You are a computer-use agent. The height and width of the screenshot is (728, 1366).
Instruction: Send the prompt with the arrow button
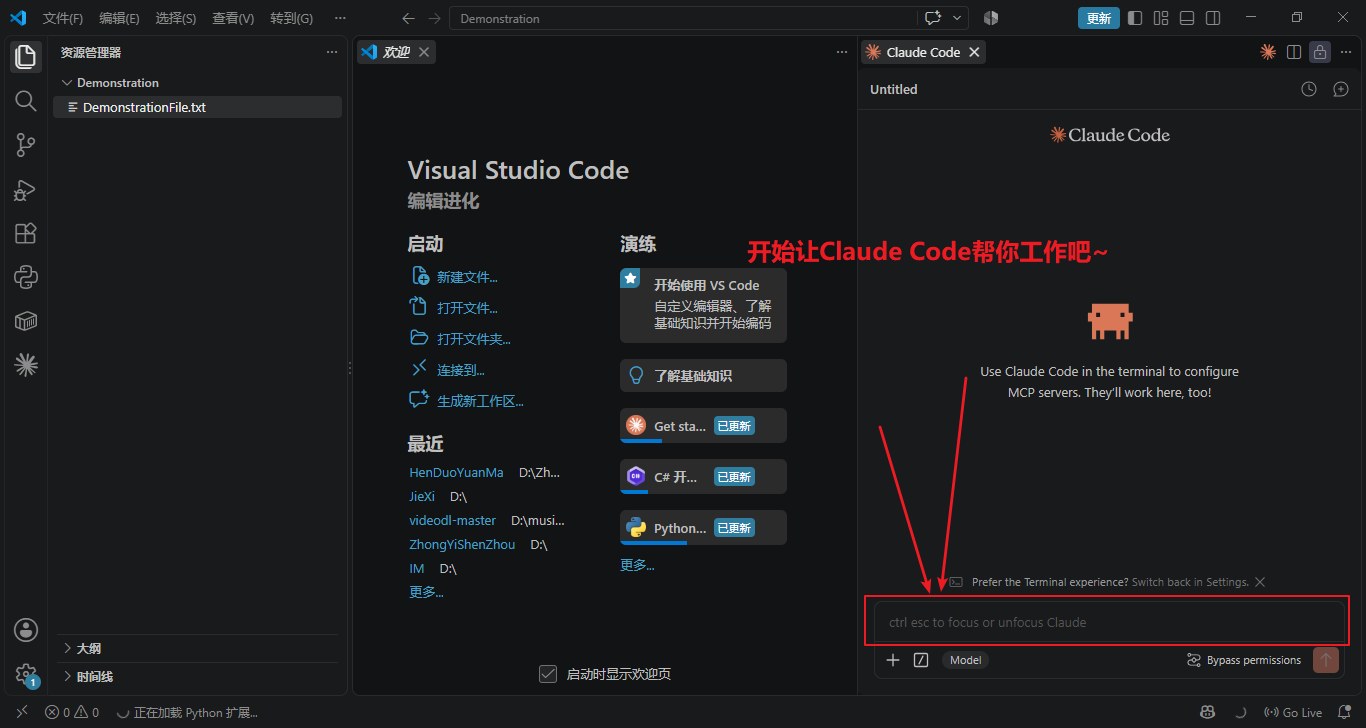pos(1326,660)
